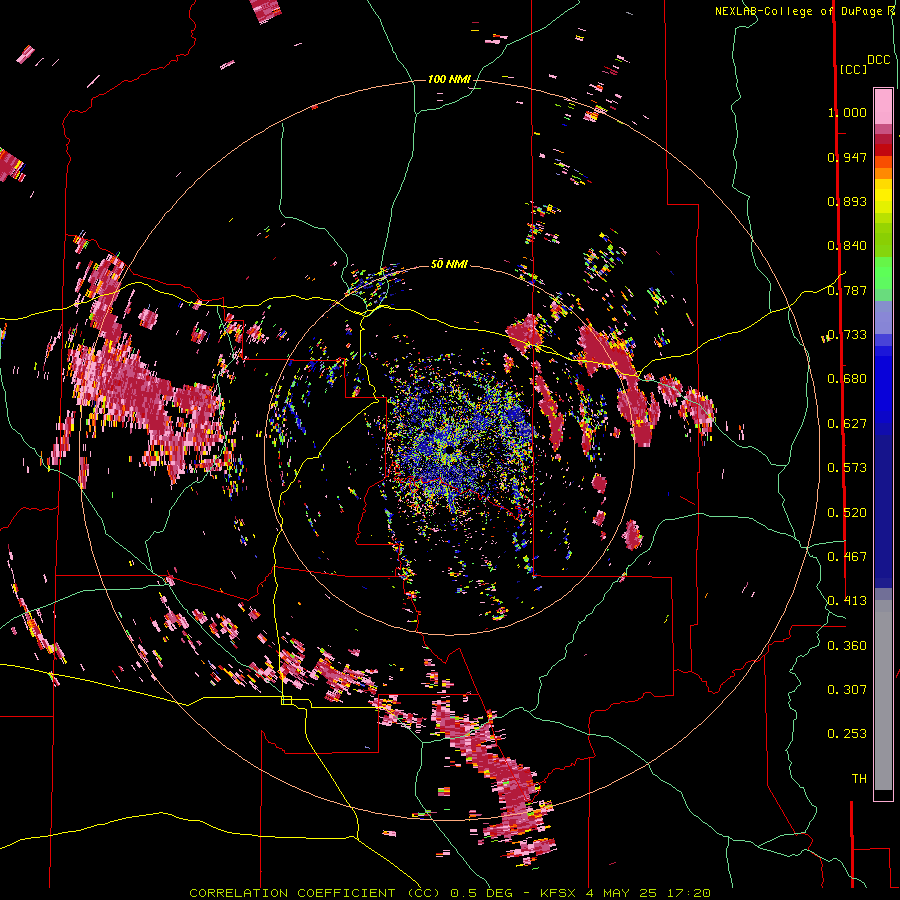Click the 4 MAY 25 17:20 timestamp
This screenshot has width=900, height=900.
pyautogui.click(x=649, y=893)
